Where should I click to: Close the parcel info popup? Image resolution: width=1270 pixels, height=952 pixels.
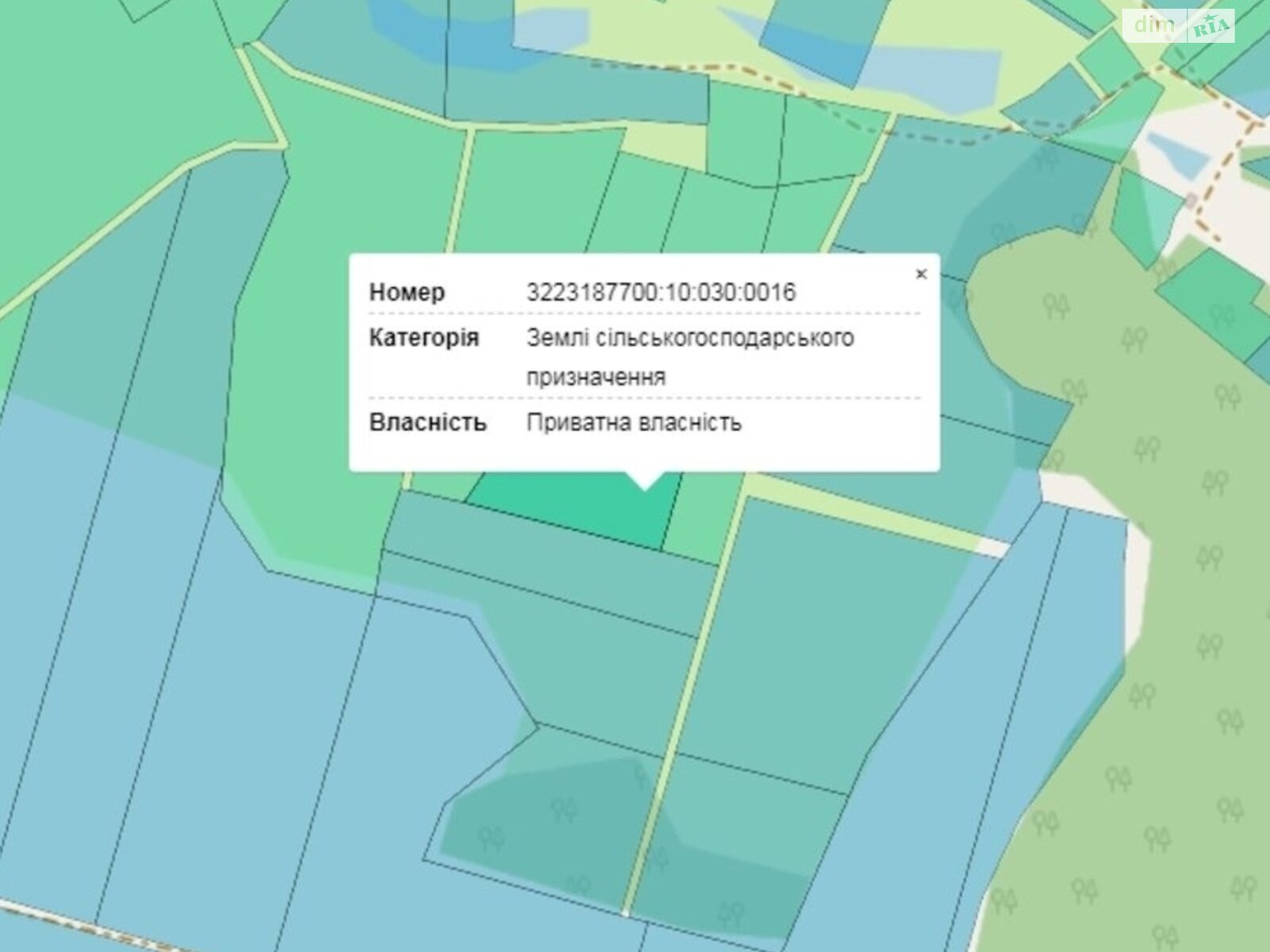pos(921,274)
